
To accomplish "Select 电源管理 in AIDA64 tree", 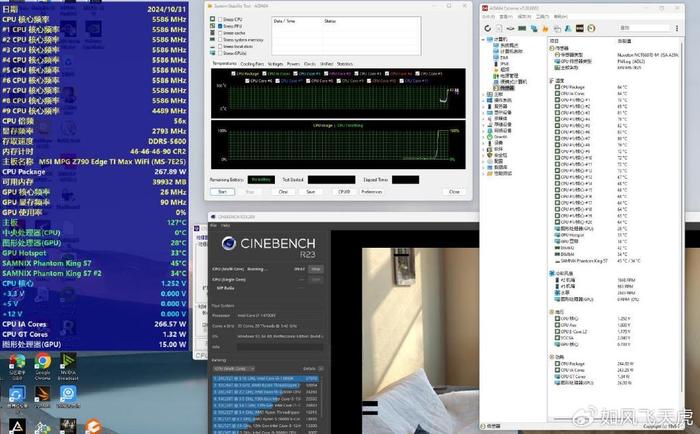I will point(509,76).
